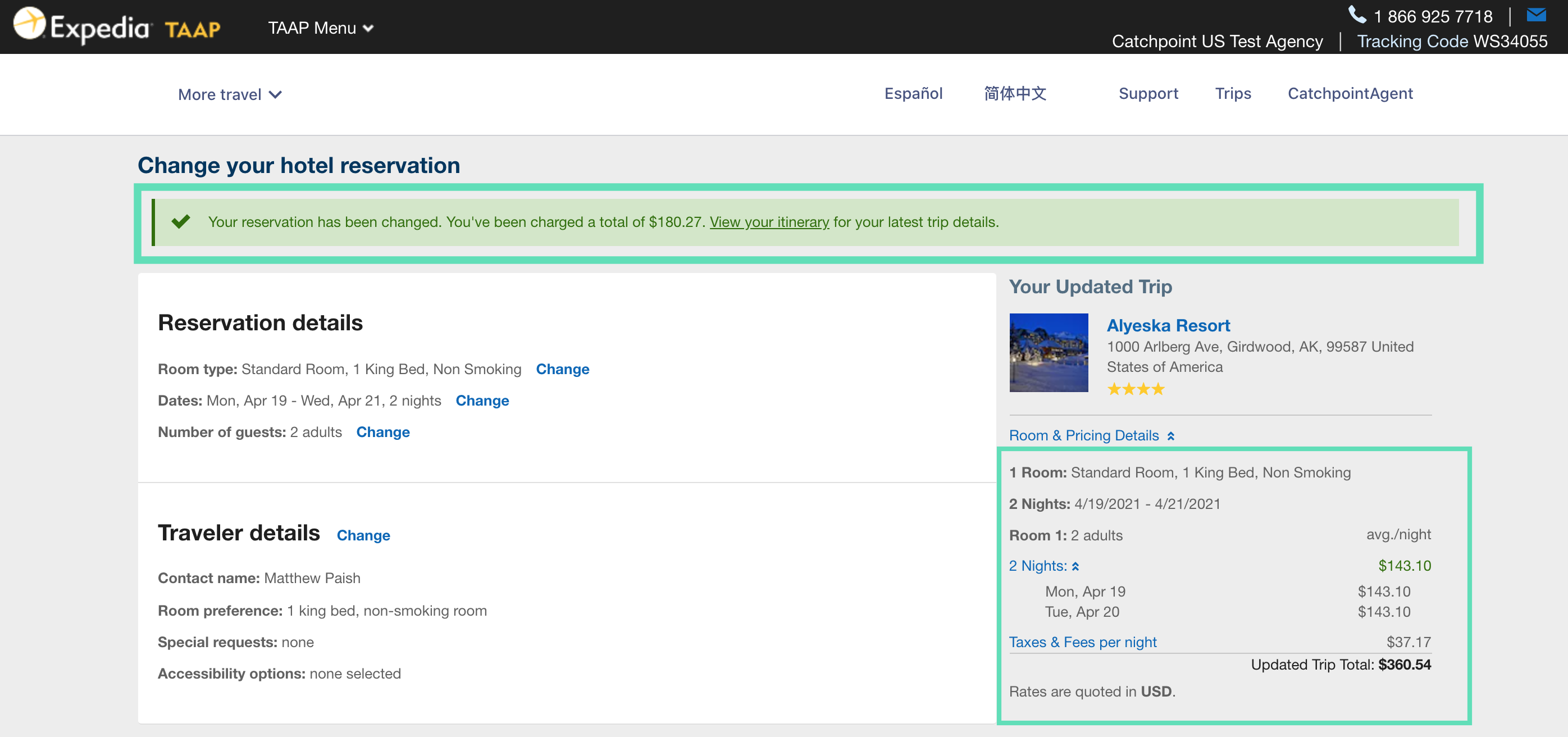This screenshot has width=1568, height=737.
Task: Open the CatchpointAgent account menu
Action: (1350, 93)
